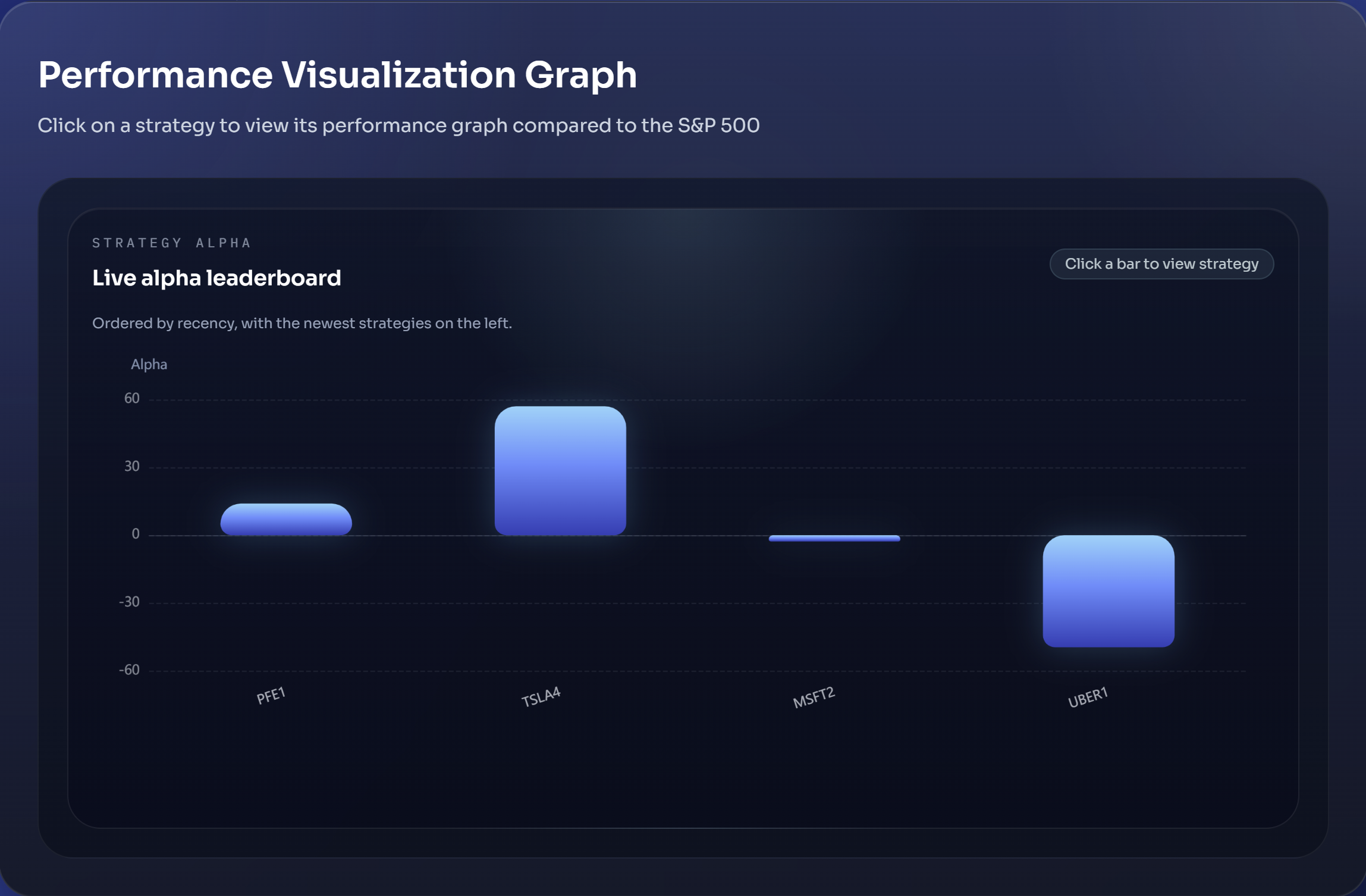This screenshot has width=1366, height=896.
Task: Click the Alpha y-axis title
Action: point(149,364)
